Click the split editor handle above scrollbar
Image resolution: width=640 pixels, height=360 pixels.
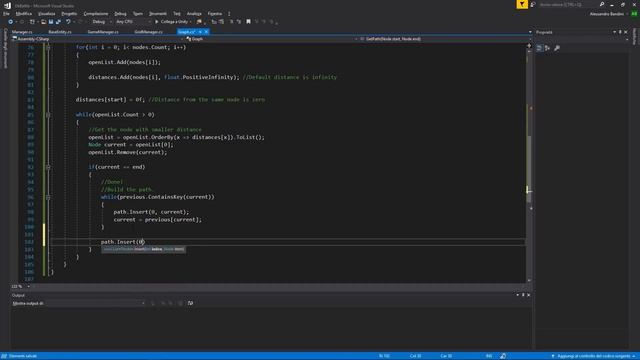click(x=529, y=45)
